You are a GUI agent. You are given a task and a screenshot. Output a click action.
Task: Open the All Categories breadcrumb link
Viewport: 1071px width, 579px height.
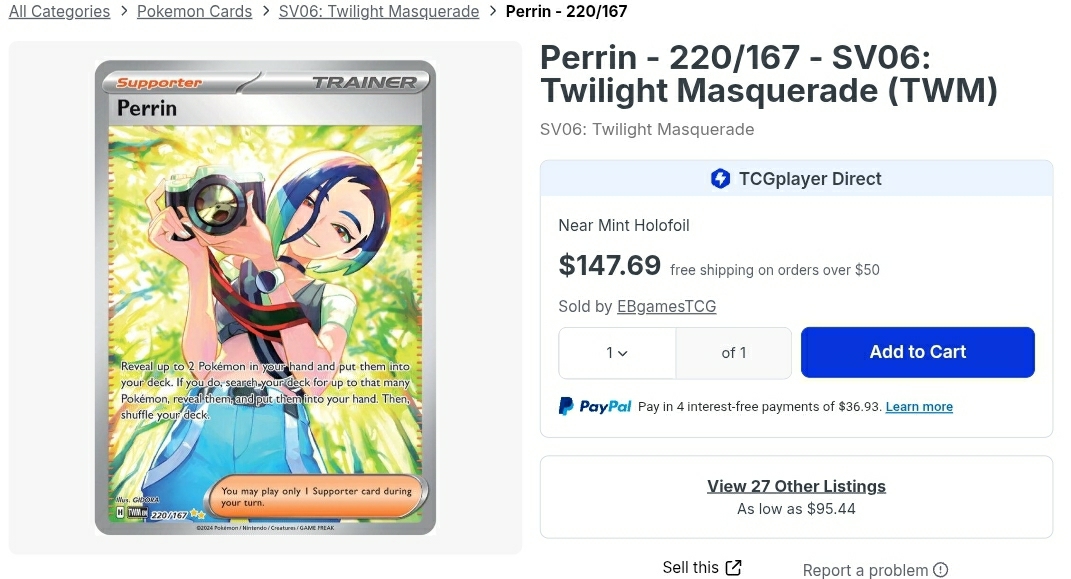[59, 12]
